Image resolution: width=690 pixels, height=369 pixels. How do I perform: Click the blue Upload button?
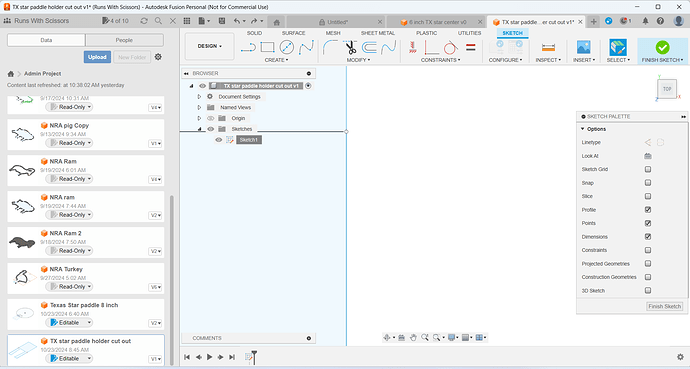pyautogui.click(x=97, y=57)
